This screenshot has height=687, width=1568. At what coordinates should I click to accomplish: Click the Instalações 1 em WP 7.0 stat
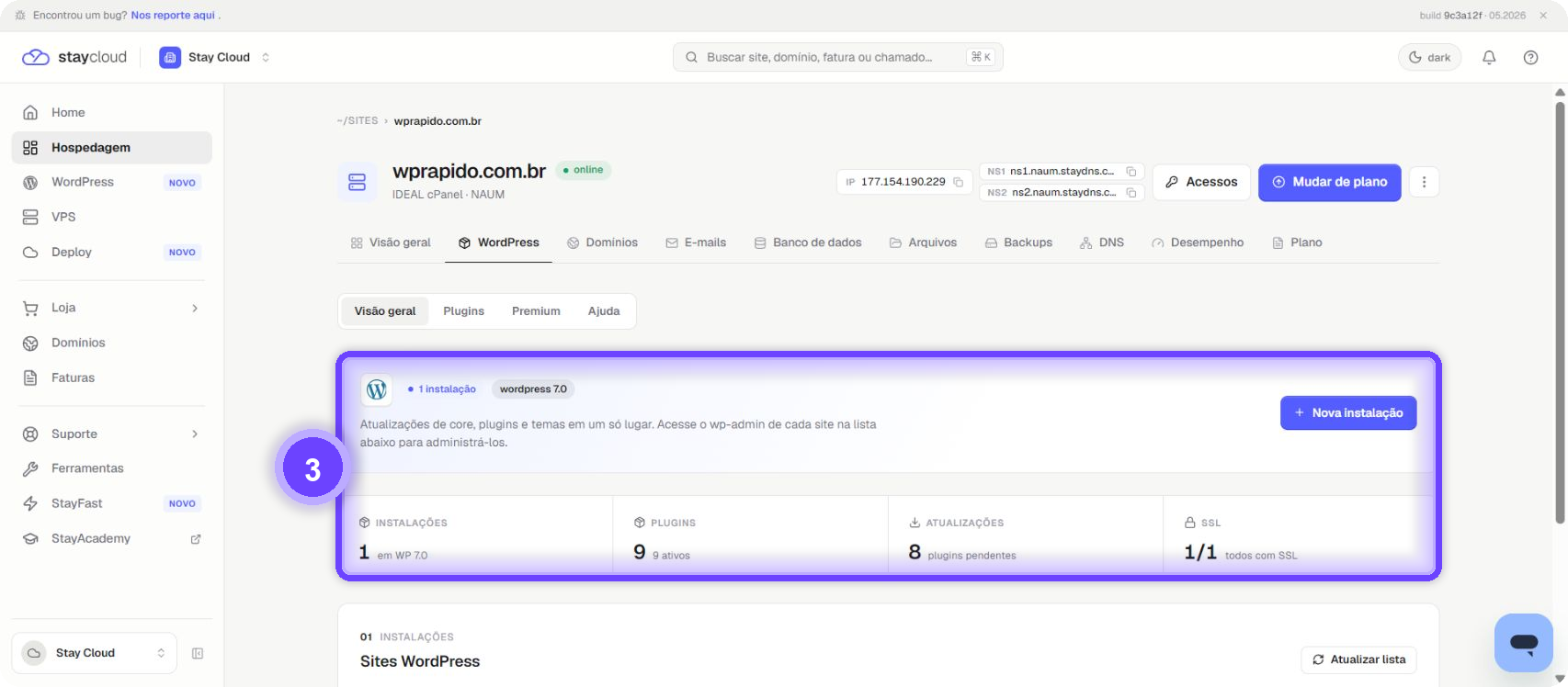pos(477,538)
